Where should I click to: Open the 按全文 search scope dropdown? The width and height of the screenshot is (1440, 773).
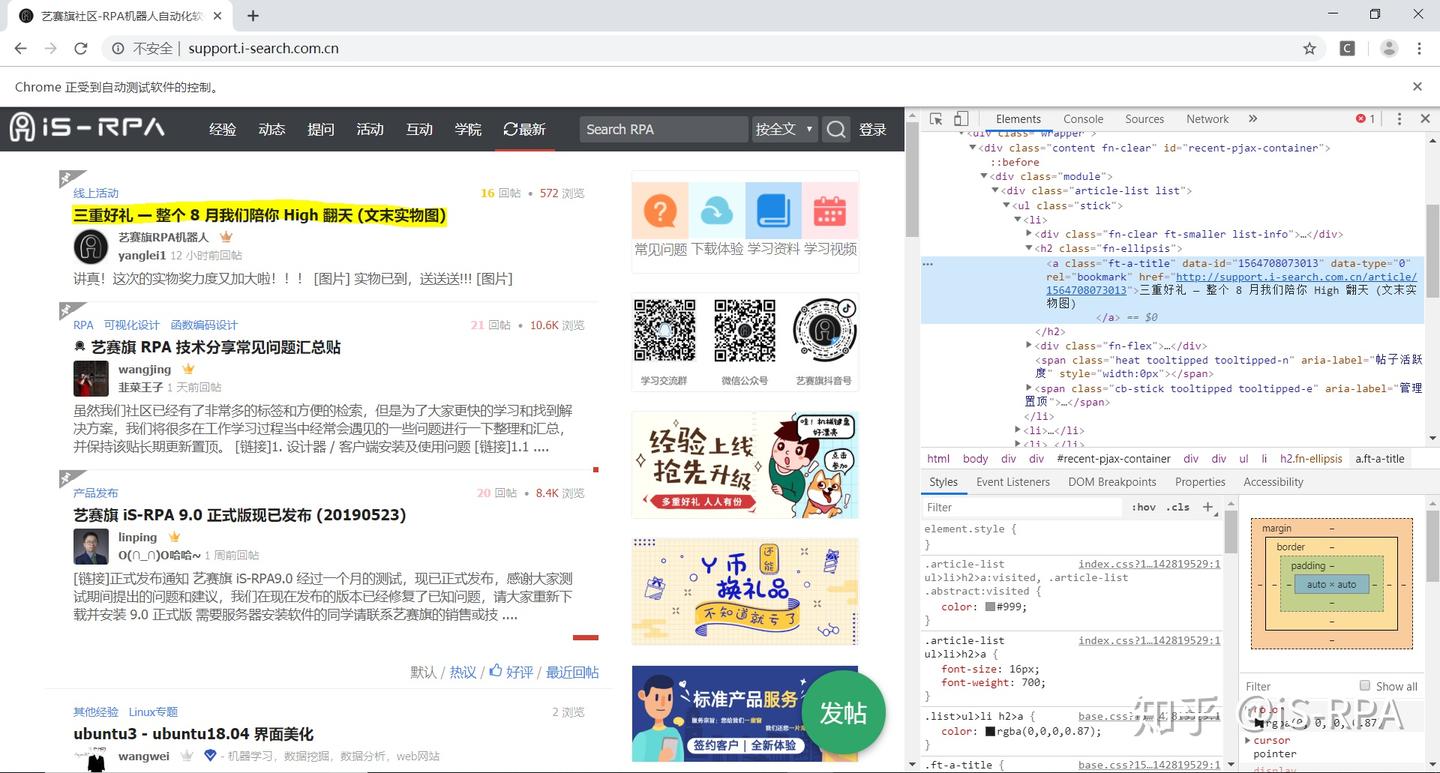click(784, 129)
